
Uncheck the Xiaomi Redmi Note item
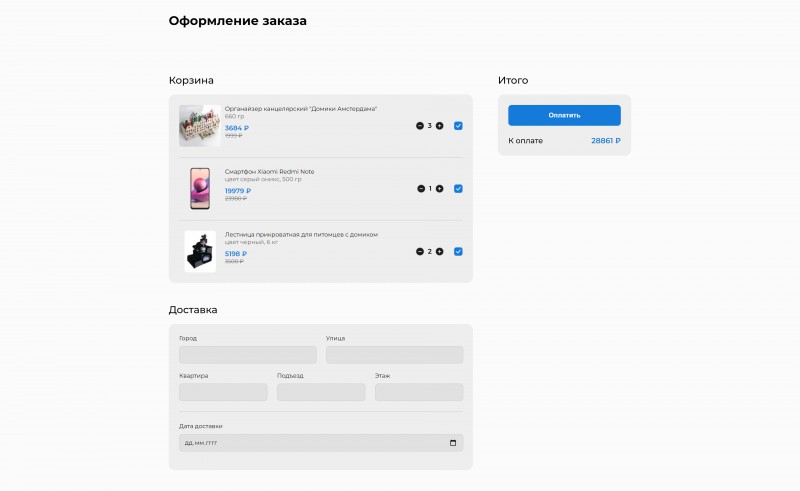tap(458, 189)
